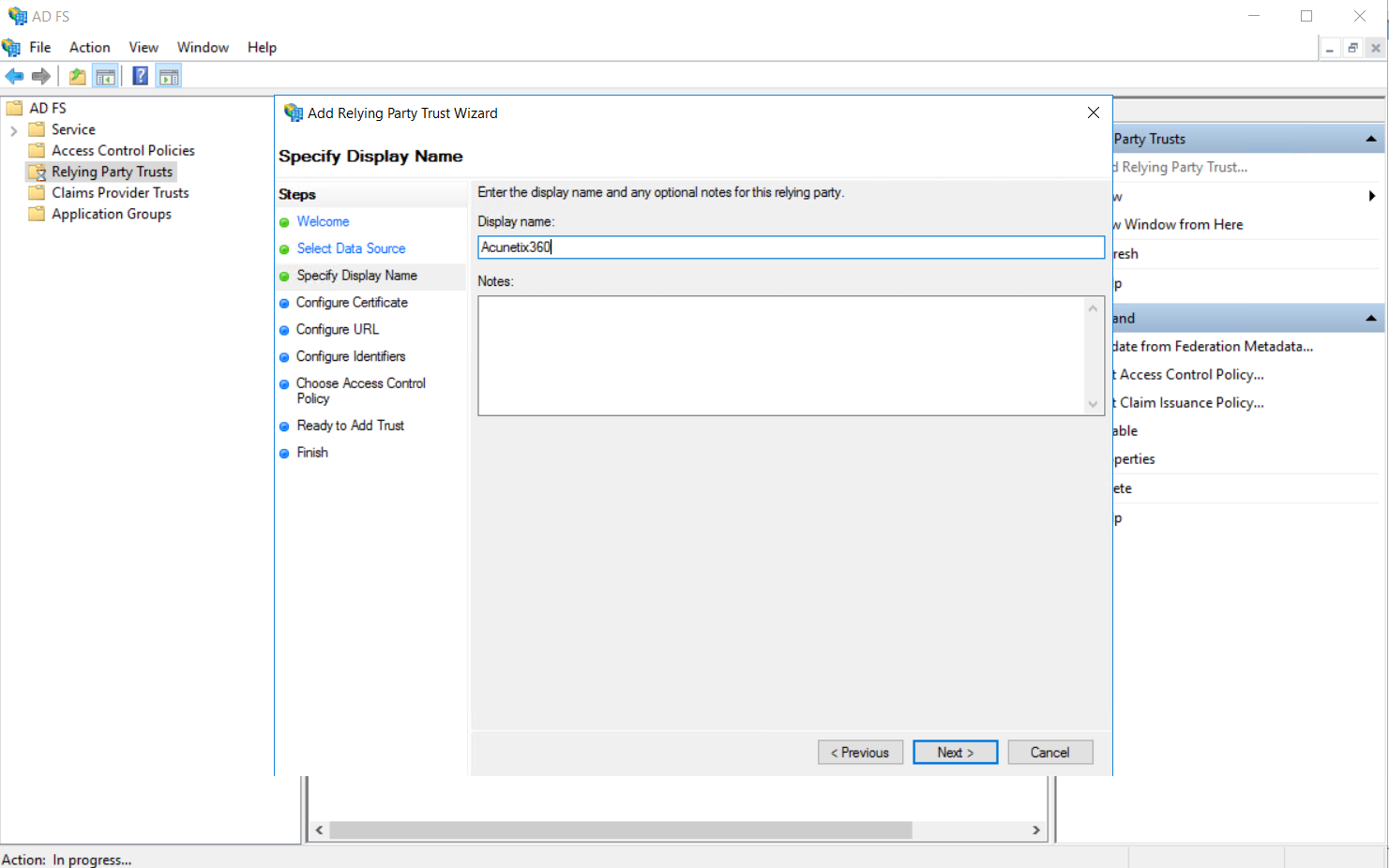Open the Action menu
1389x868 pixels.
[x=90, y=47]
